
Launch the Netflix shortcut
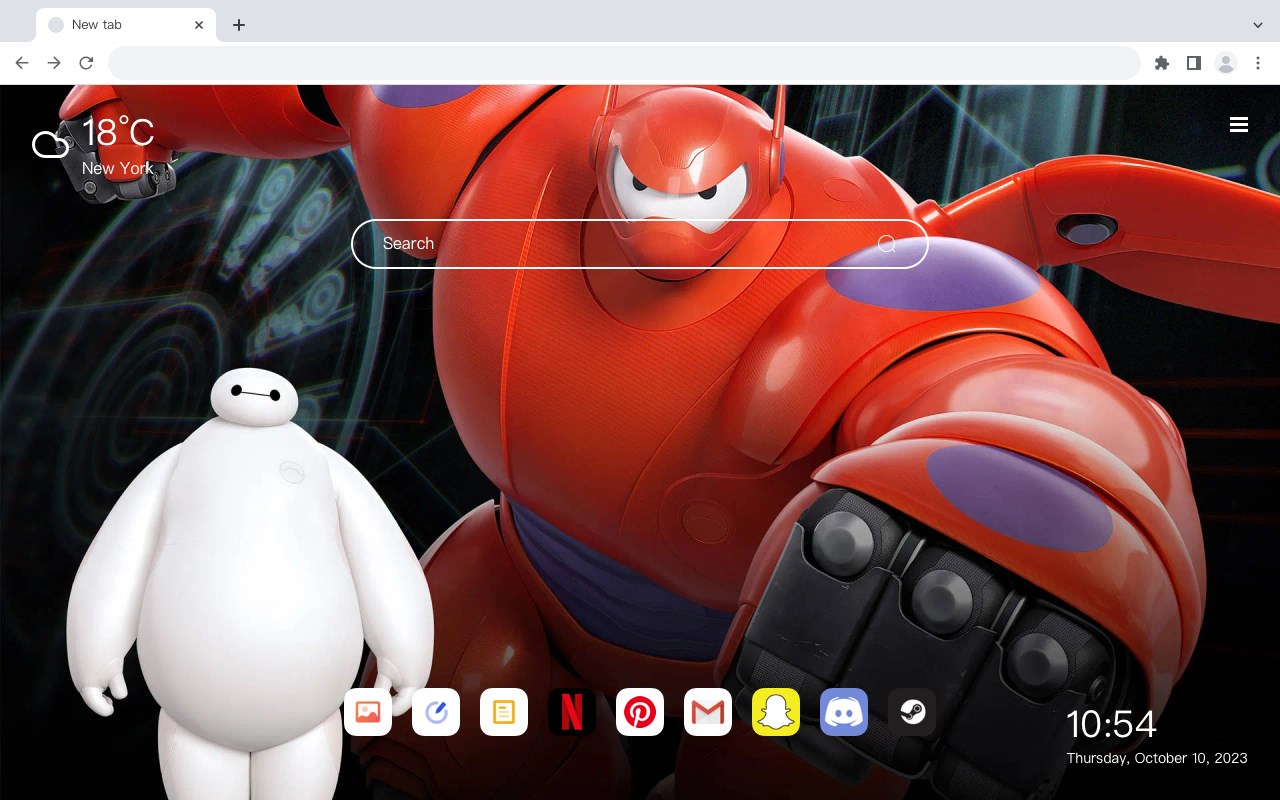[572, 712]
